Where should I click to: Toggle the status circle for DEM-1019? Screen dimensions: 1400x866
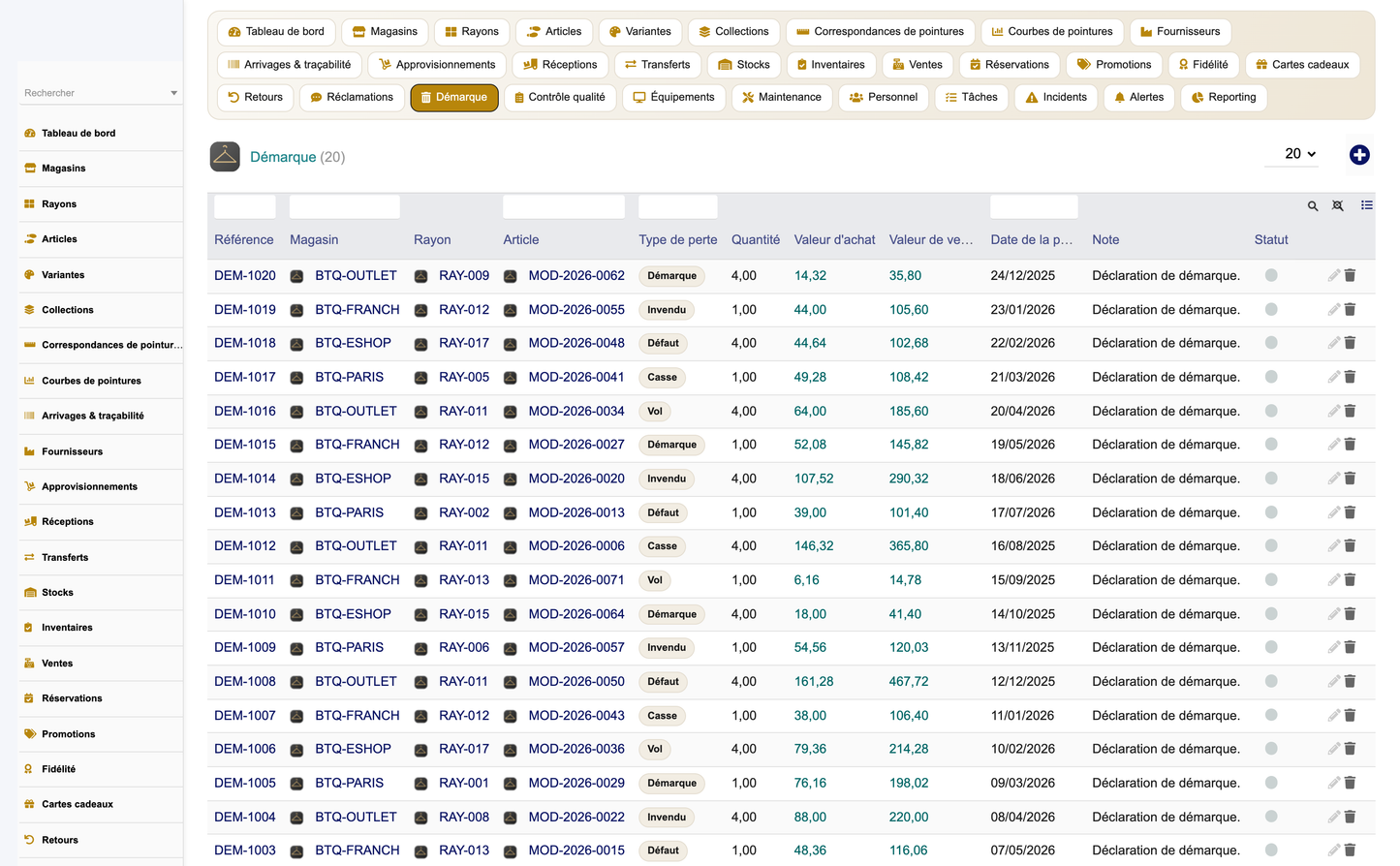pyautogui.click(x=1271, y=310)
